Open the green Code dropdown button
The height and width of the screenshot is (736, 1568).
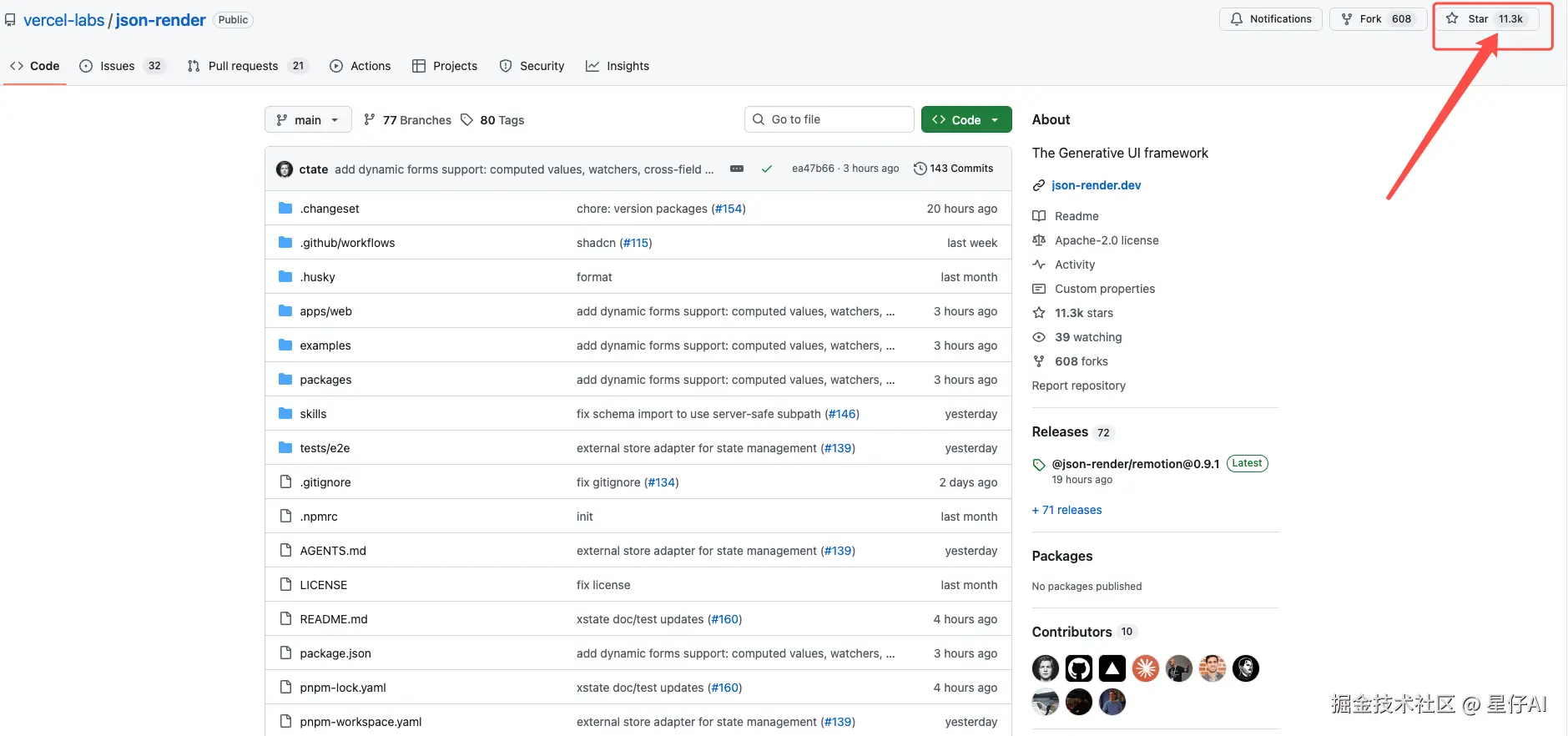(966, 119)
